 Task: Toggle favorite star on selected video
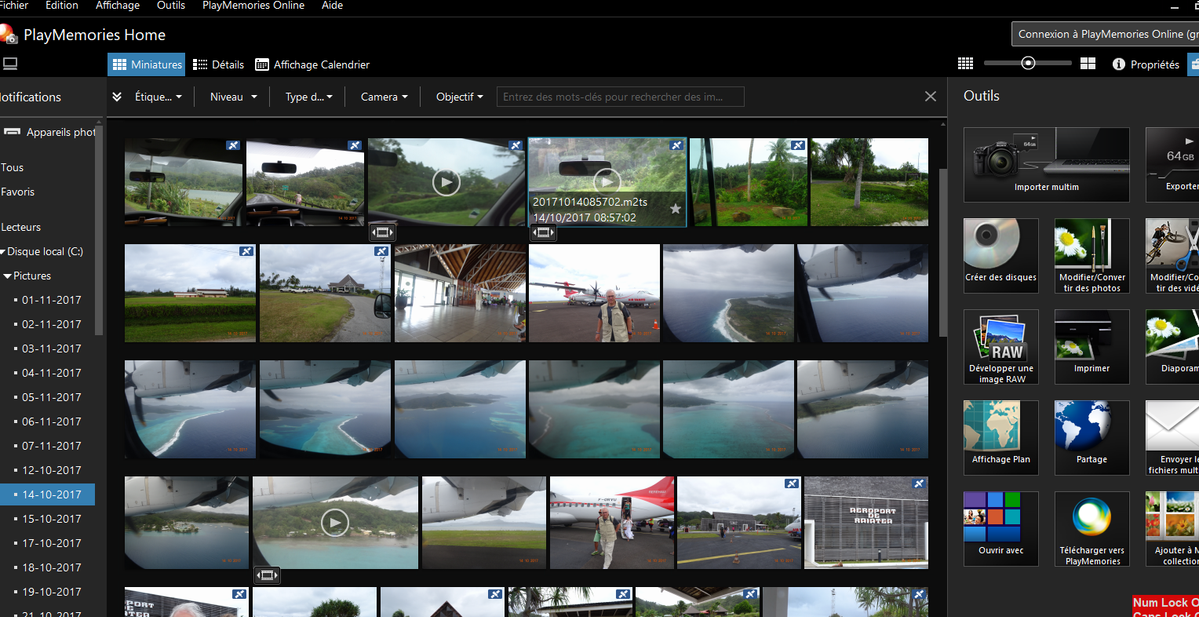pyautogui.click(x=675, y=209)
